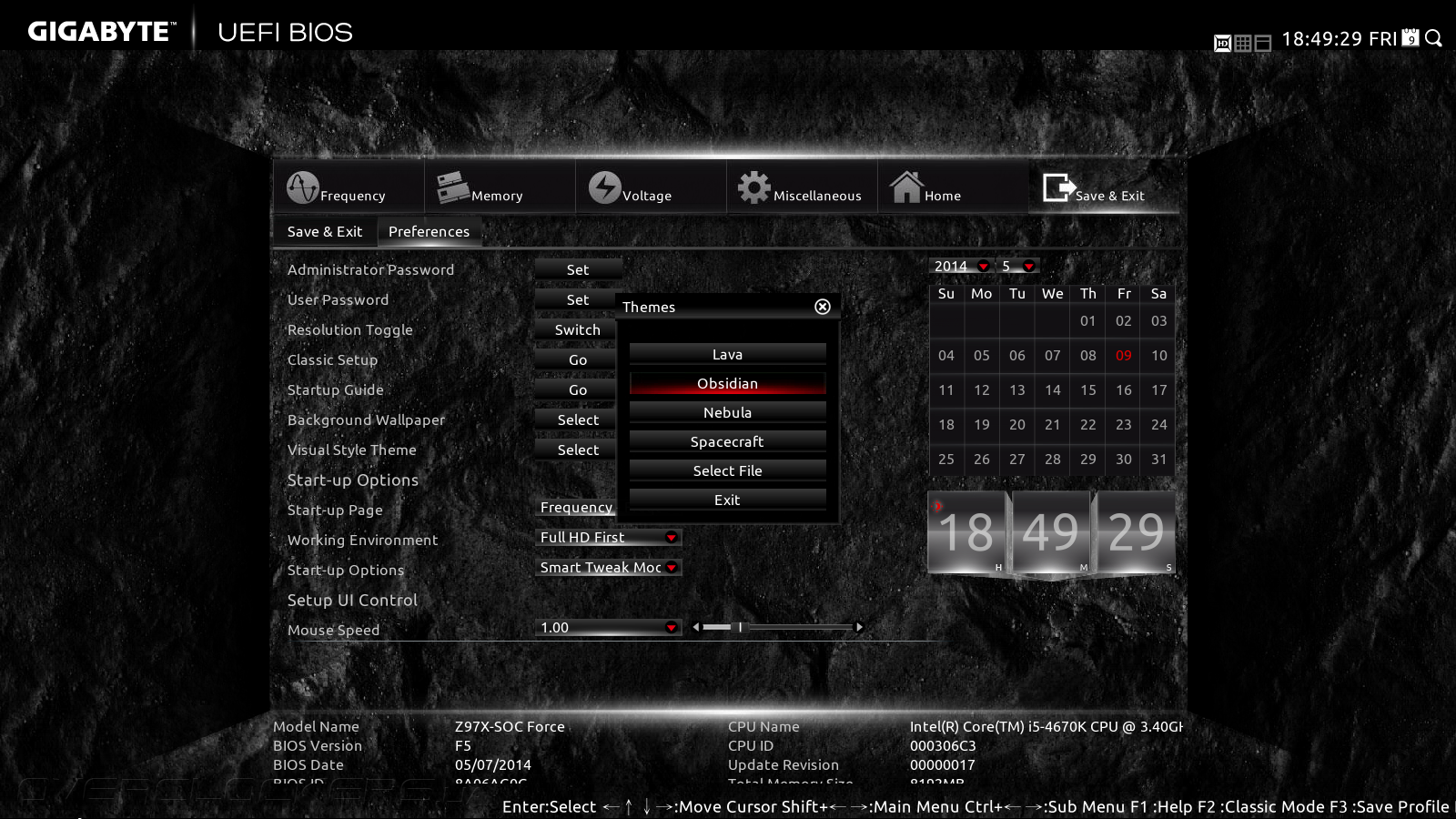Select calendar date 31

1158,459
